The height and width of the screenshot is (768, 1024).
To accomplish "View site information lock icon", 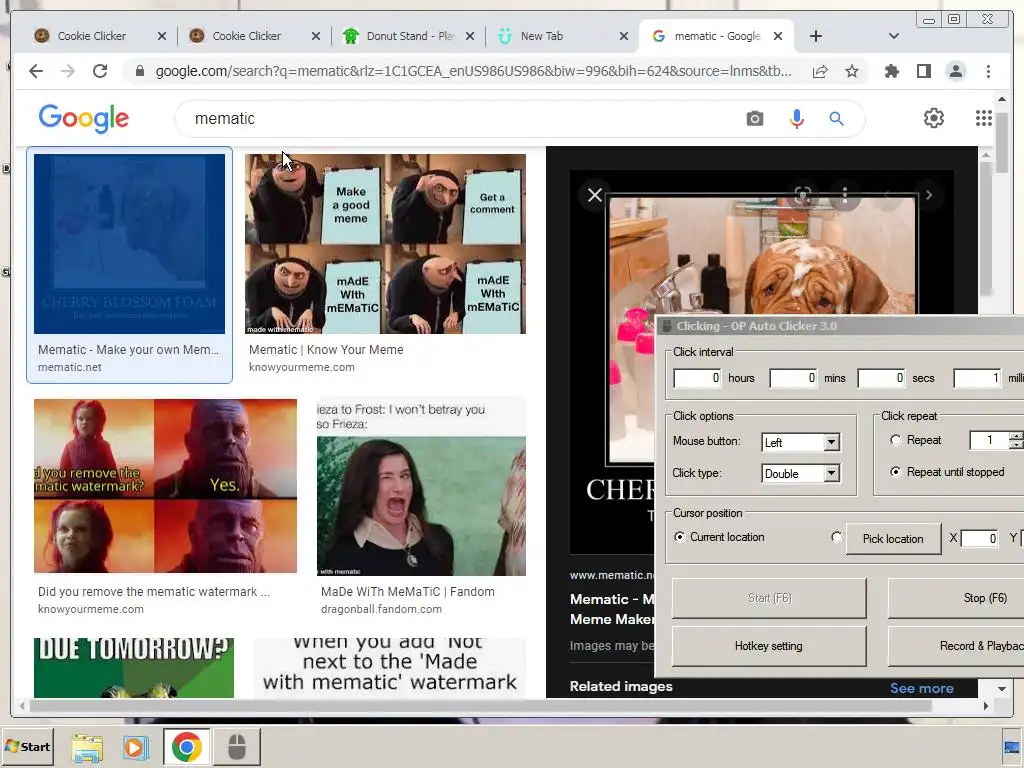I will click(140, 71).
